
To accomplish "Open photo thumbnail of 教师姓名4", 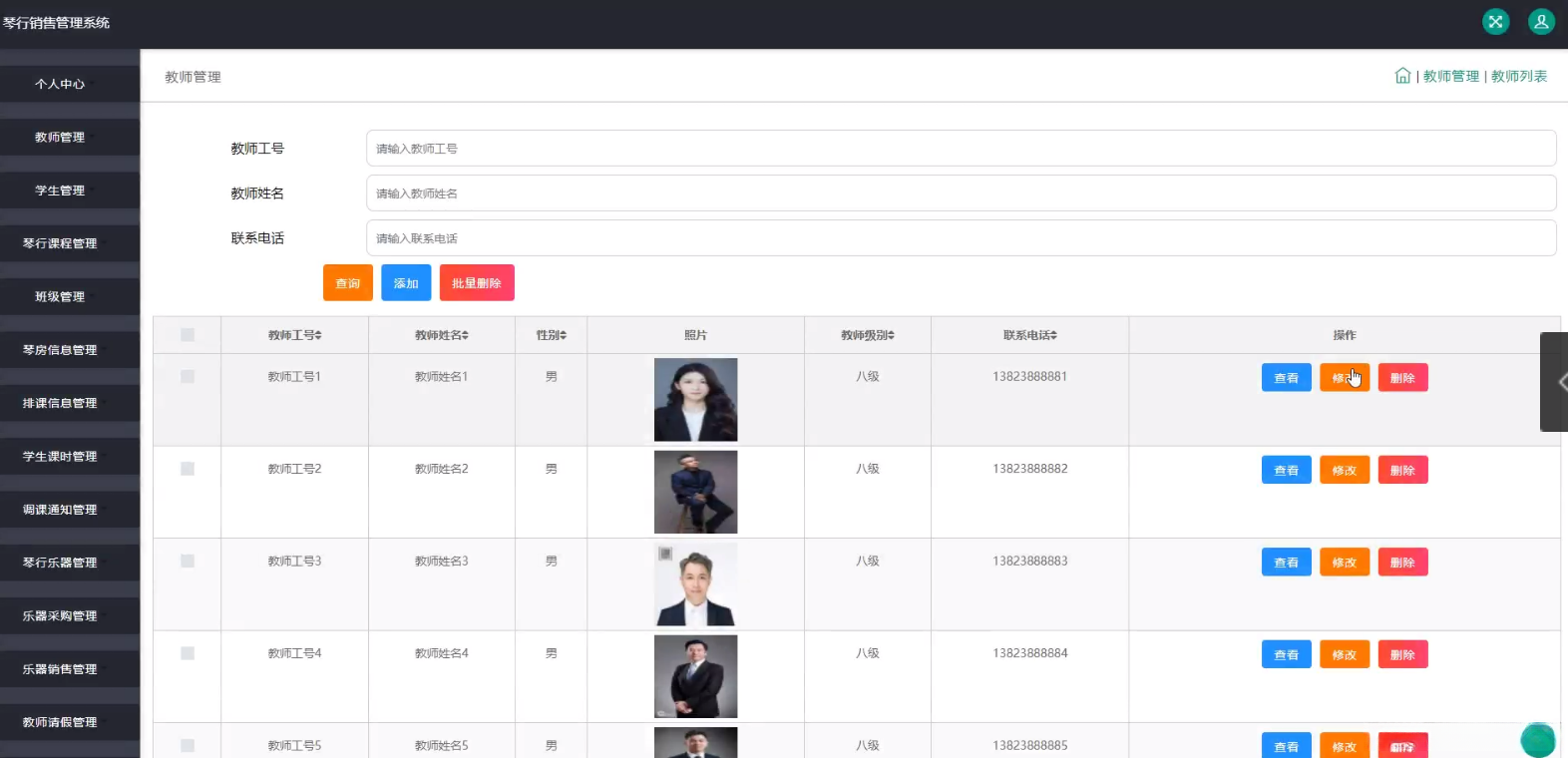I will pos(696,676).
